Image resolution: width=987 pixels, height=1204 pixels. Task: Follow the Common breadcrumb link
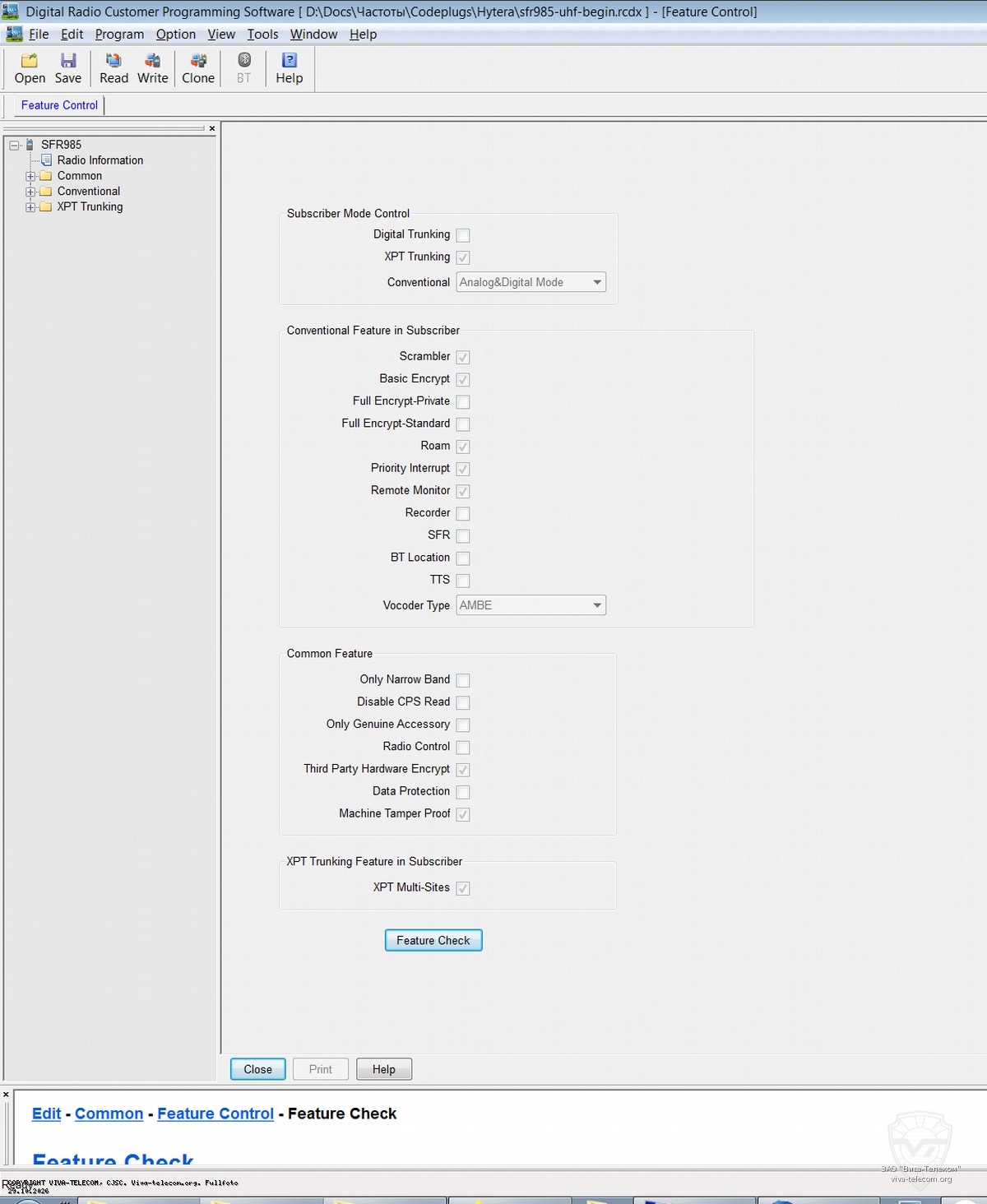point(109,1114)
